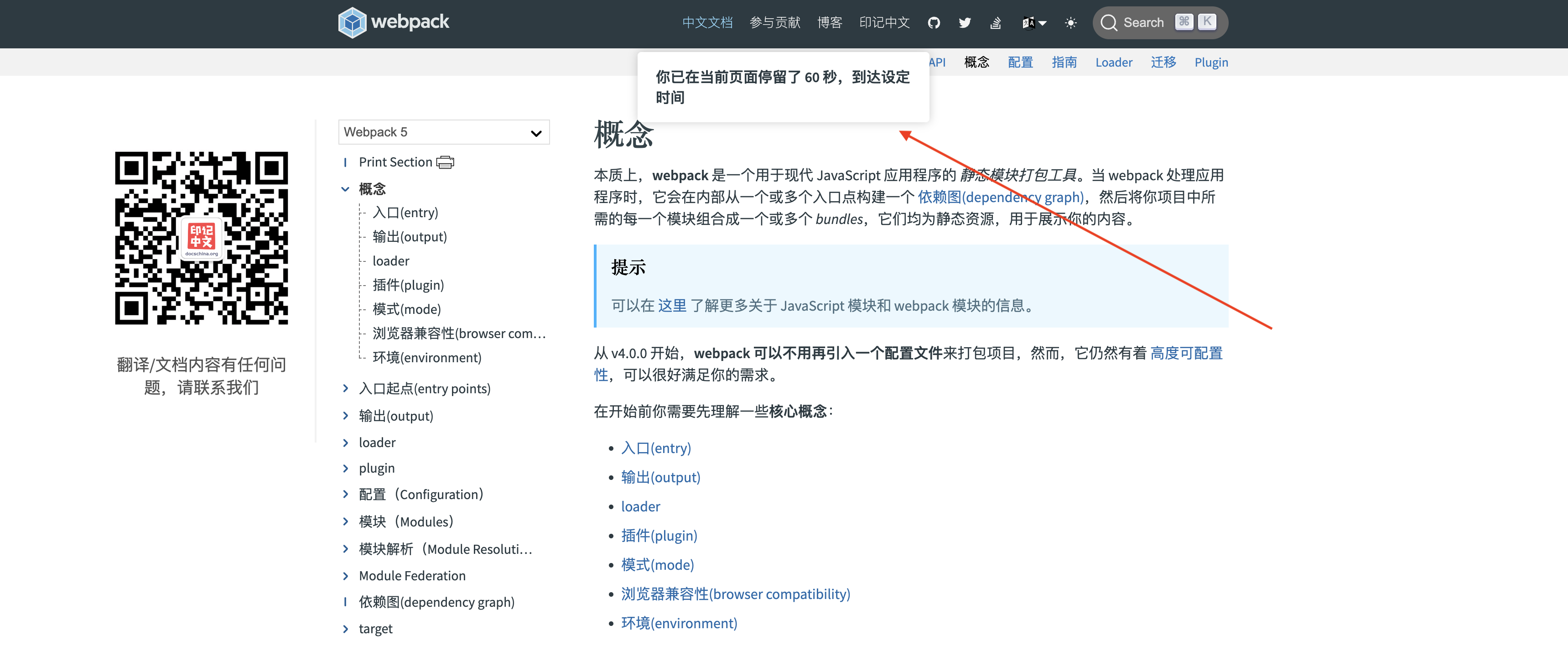Open the 环境(environment) bullet link

[679, 624]
